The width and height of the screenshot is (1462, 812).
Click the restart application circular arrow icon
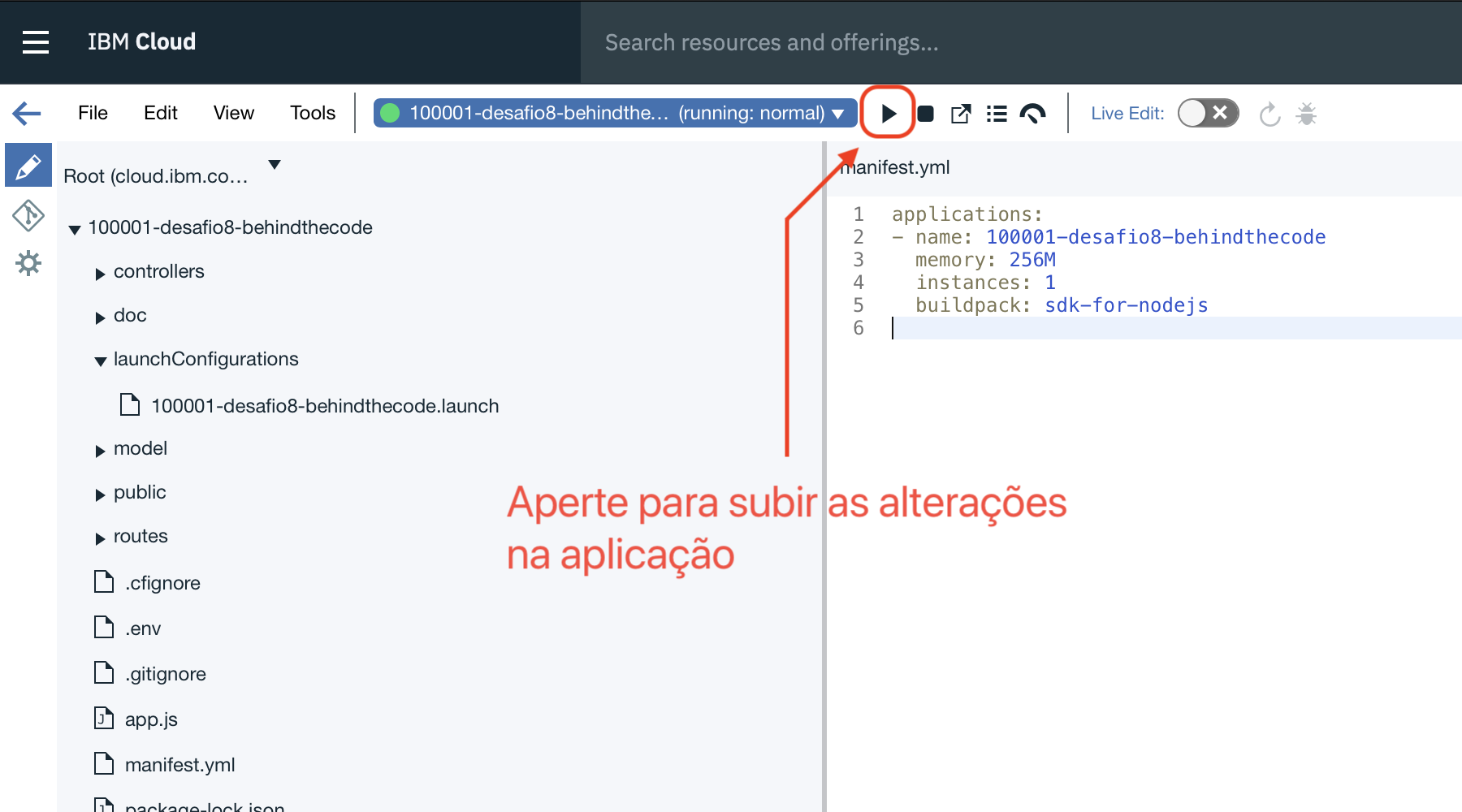tap(1270, 114)
